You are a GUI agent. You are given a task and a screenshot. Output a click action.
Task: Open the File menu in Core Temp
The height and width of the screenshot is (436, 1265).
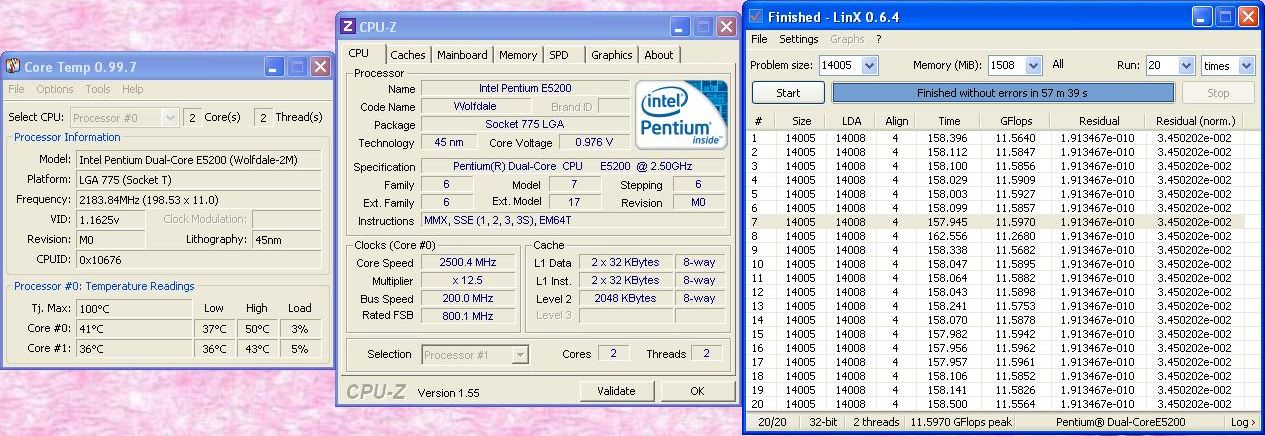coord(17,90)
